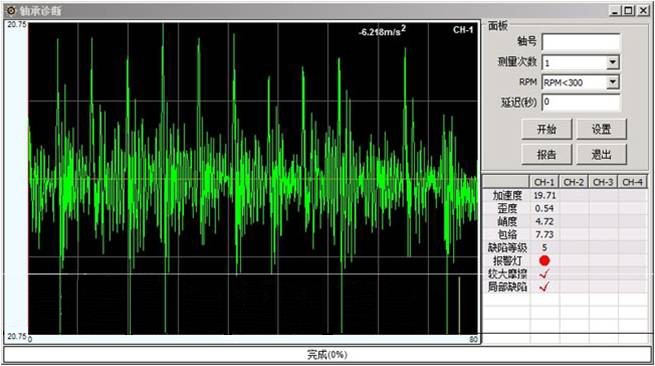Click the 开始 start button
Image resolution: width=655 pixels, height=366 pixels.
coord(546,129)
